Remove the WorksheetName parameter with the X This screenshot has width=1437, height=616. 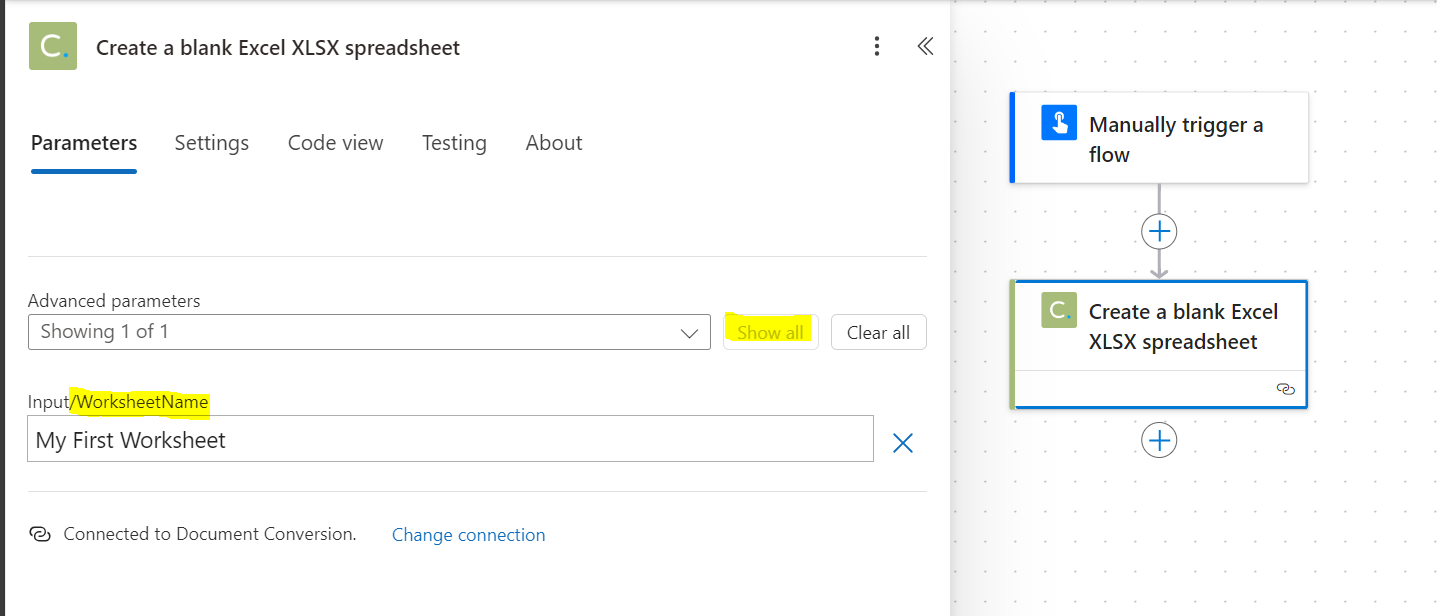pos(902,443)
